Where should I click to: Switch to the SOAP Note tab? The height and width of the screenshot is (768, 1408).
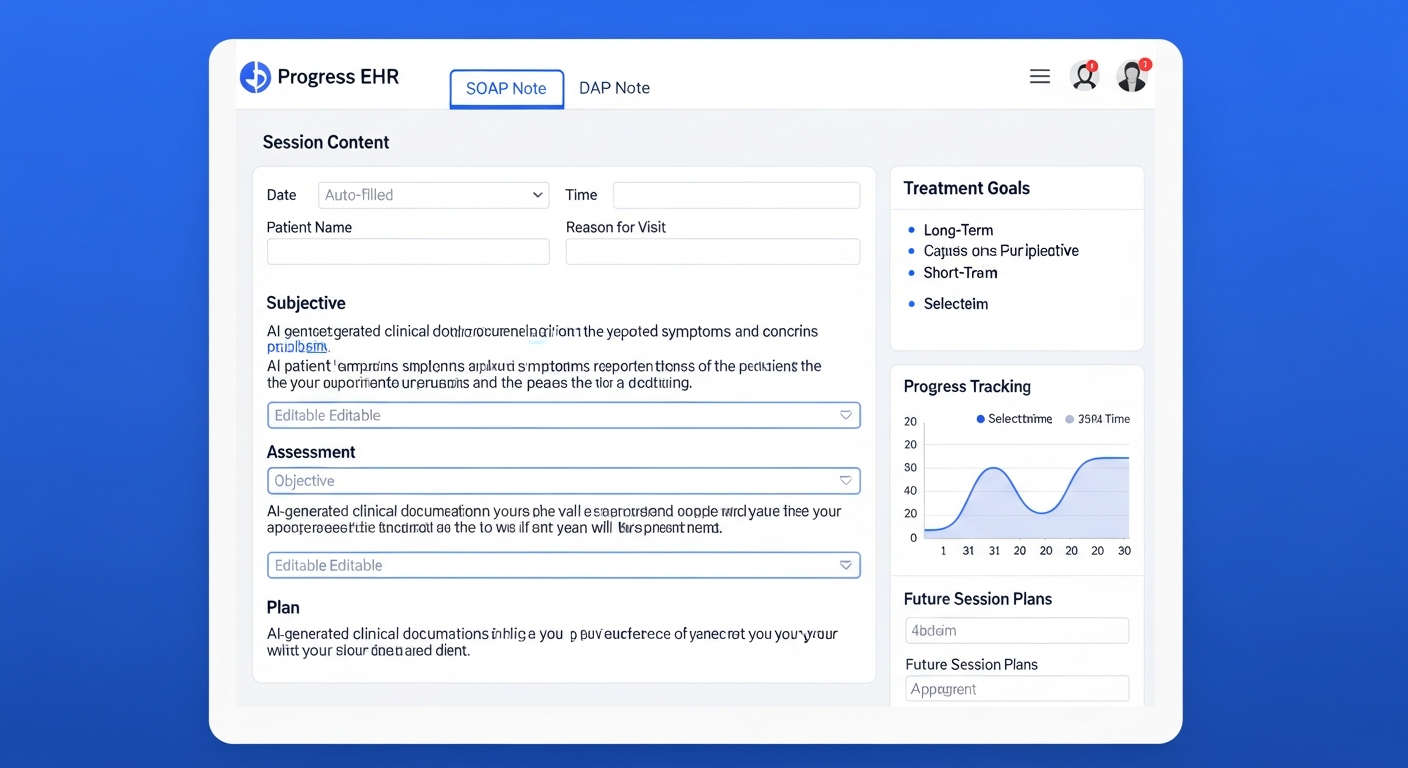[506, 88]
